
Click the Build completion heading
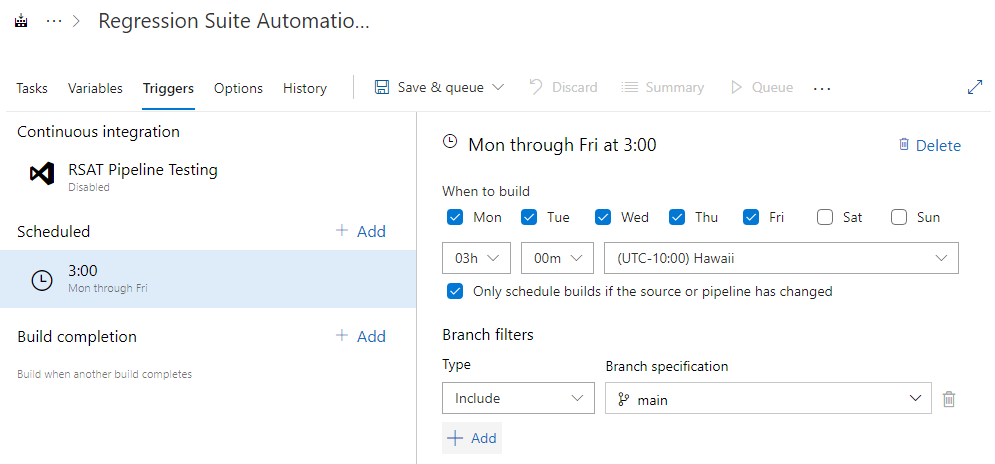(x=77, y=336)
